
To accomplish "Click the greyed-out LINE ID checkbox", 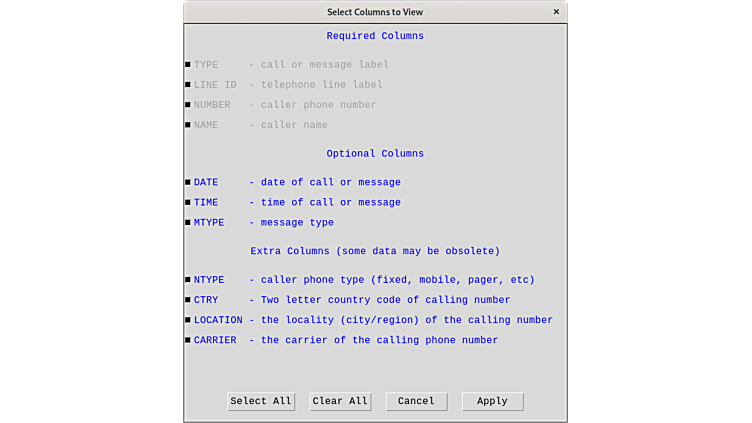I will [x=188, y=85].
